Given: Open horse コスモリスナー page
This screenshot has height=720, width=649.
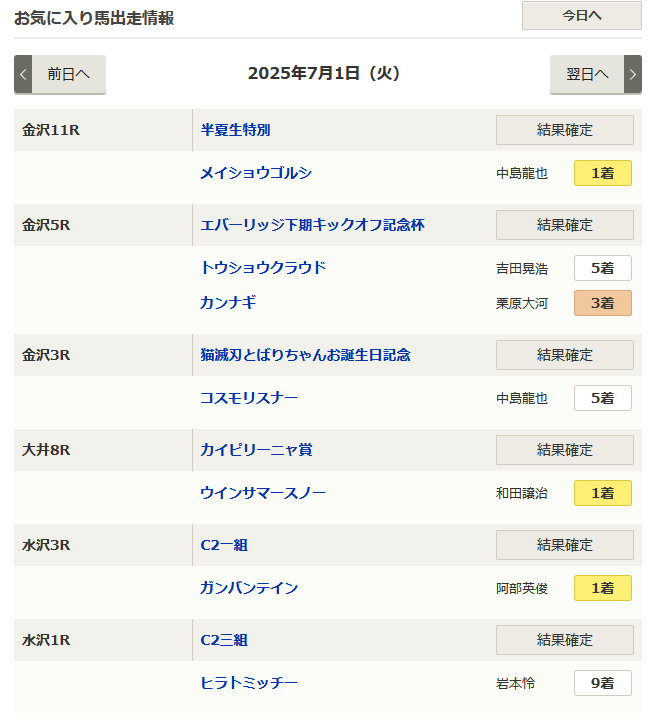Looking at the screenshot, I should coord(249,398).
